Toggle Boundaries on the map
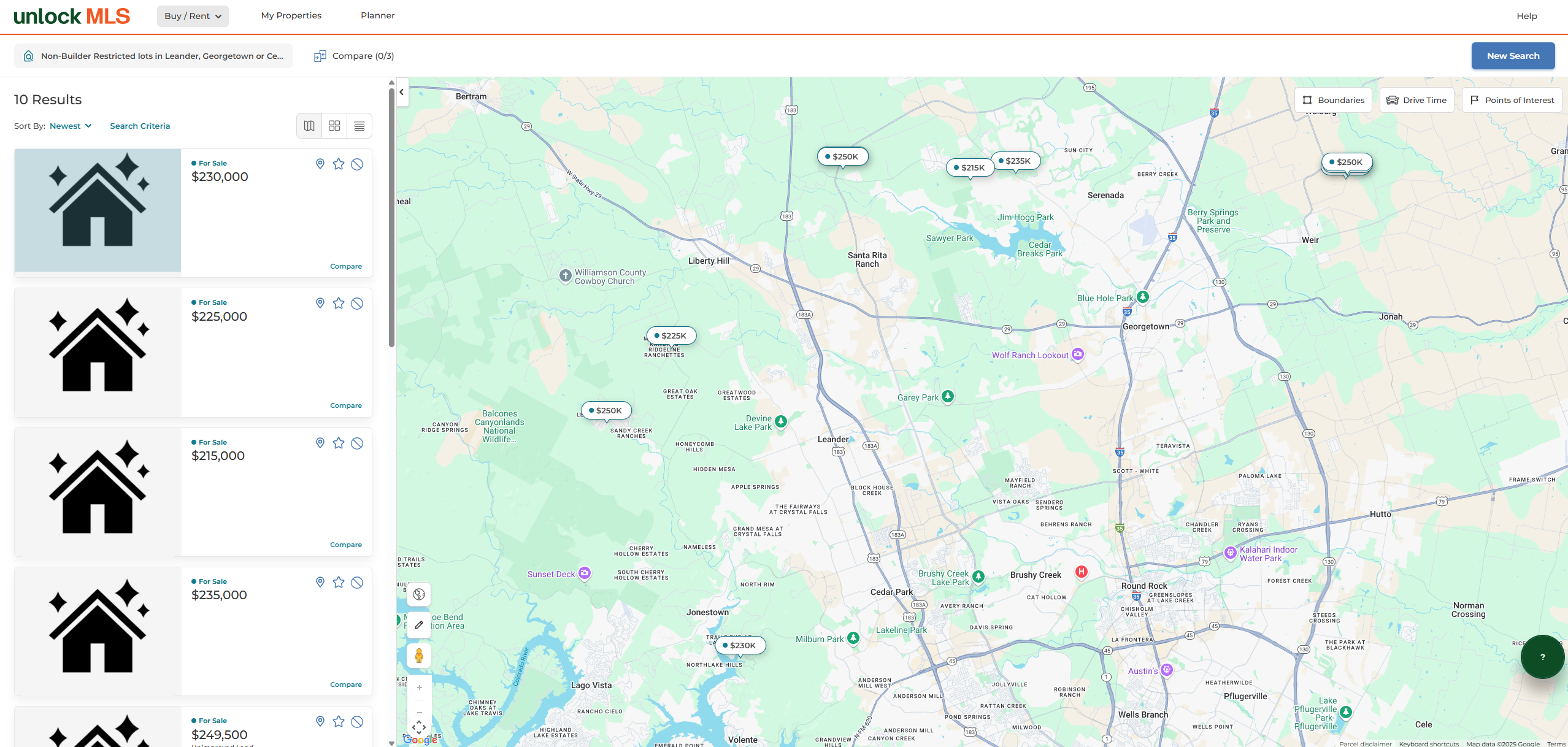The height and width of the screenshot is (747, 1568). point(1334,100)
